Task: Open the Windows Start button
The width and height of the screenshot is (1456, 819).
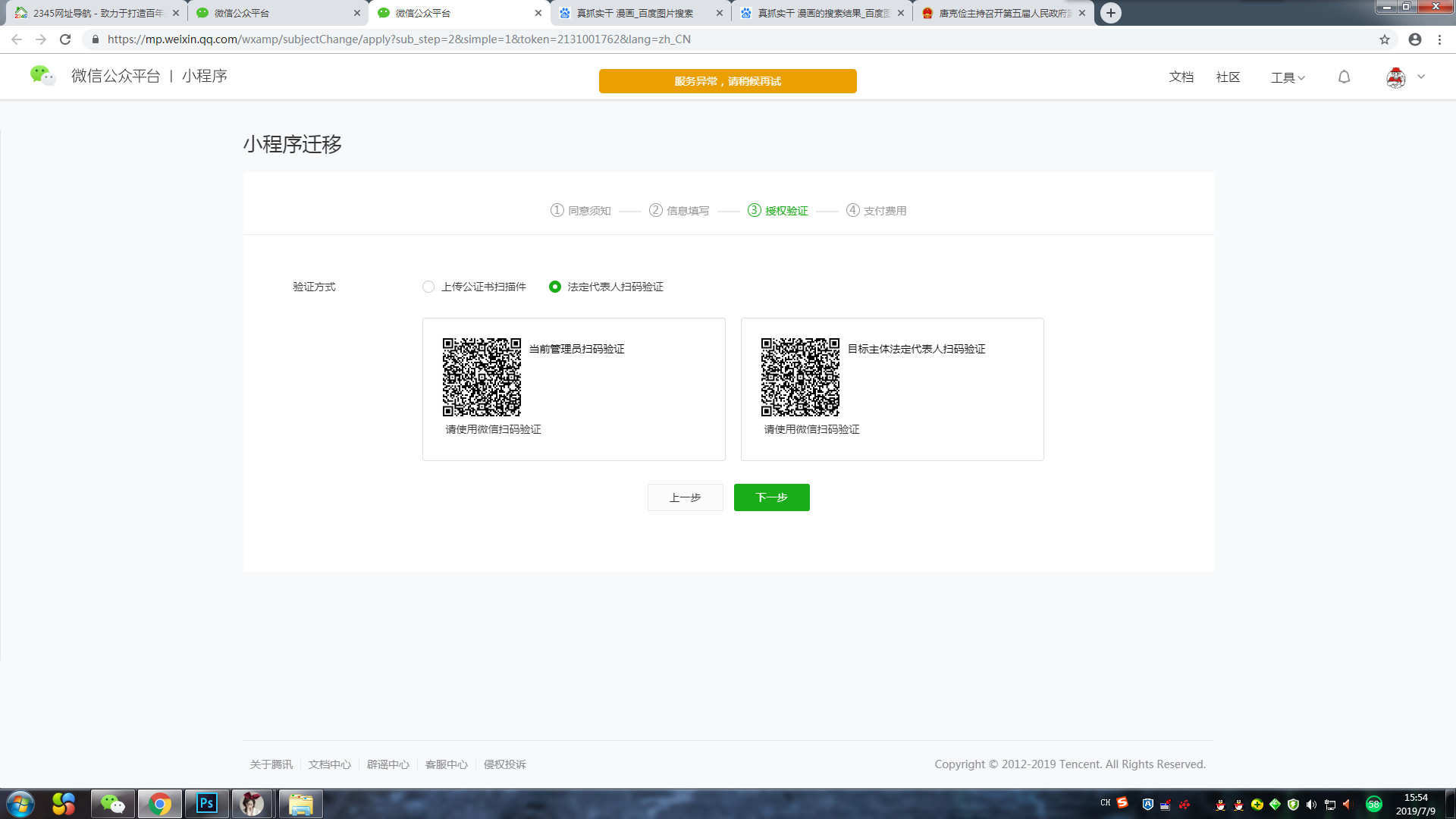Action: click(20, 804)
